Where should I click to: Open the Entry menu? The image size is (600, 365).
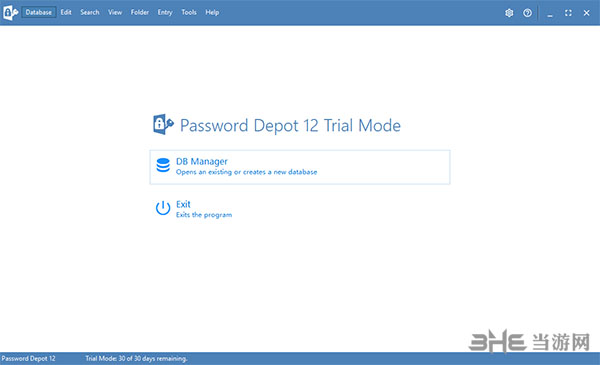tap(165, 12)
